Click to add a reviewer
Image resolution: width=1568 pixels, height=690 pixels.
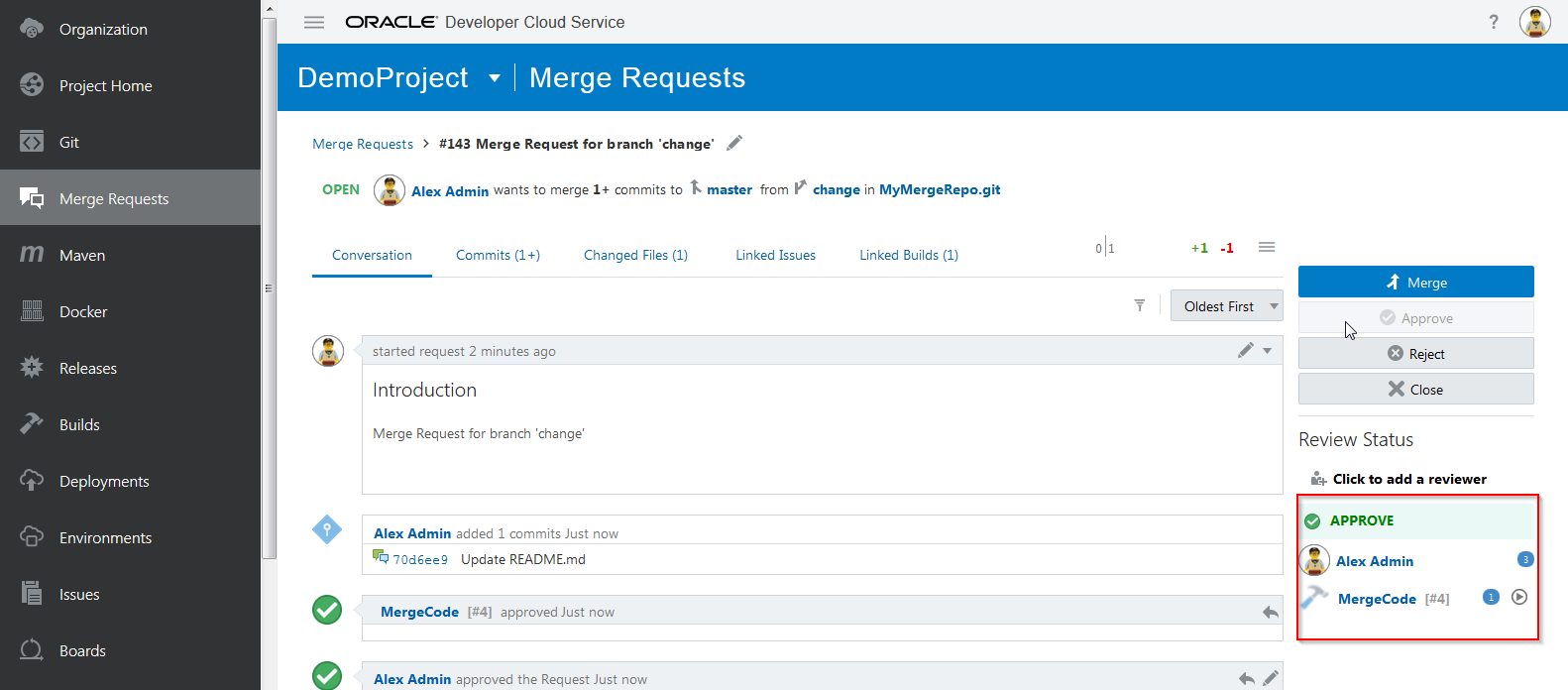[1408, 479]
